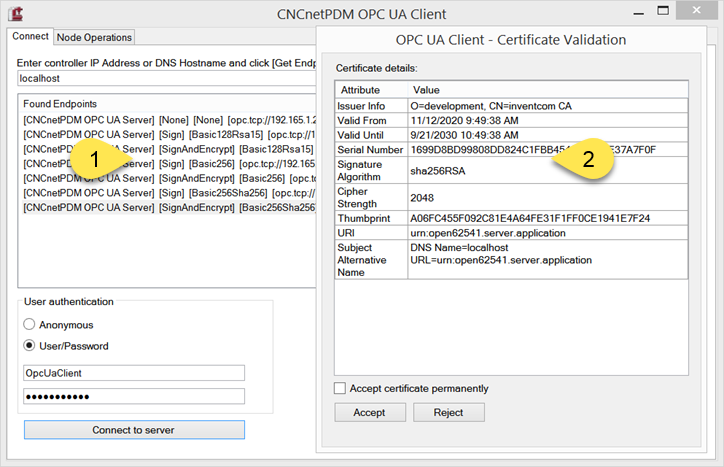Close the Certificate Validation dialog

[696, 11]
